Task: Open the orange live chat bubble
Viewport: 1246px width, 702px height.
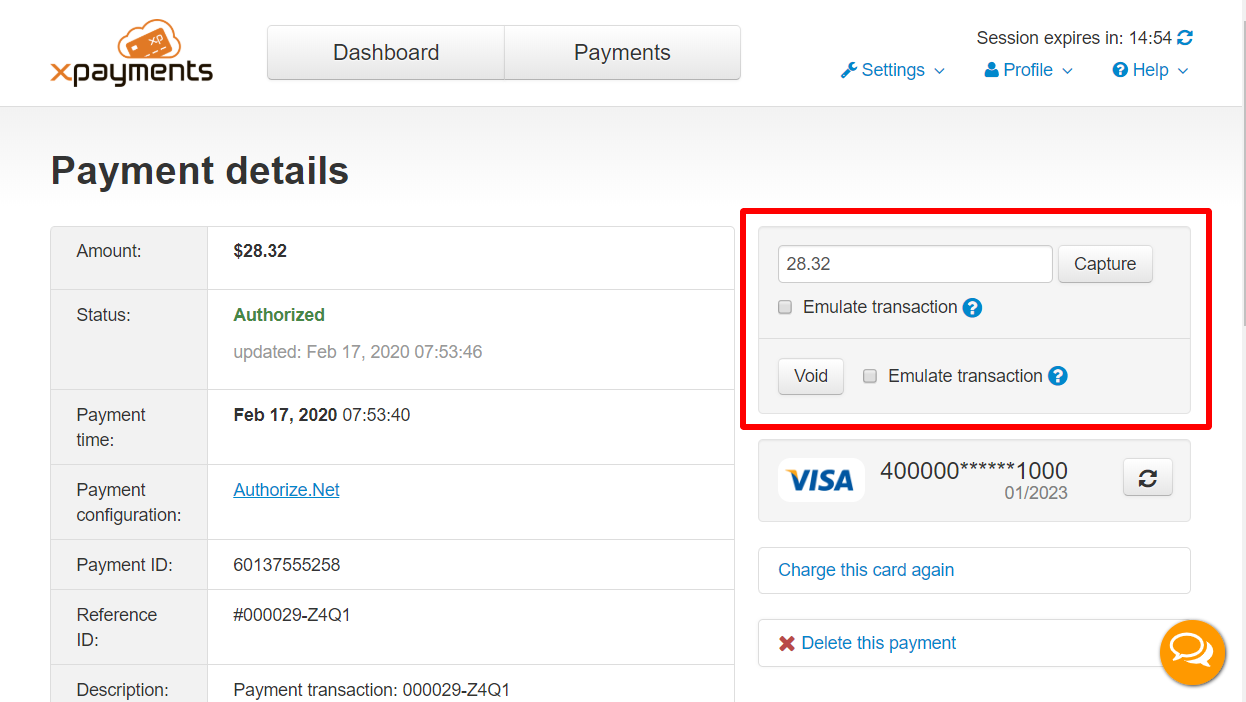Action: 1192,652
